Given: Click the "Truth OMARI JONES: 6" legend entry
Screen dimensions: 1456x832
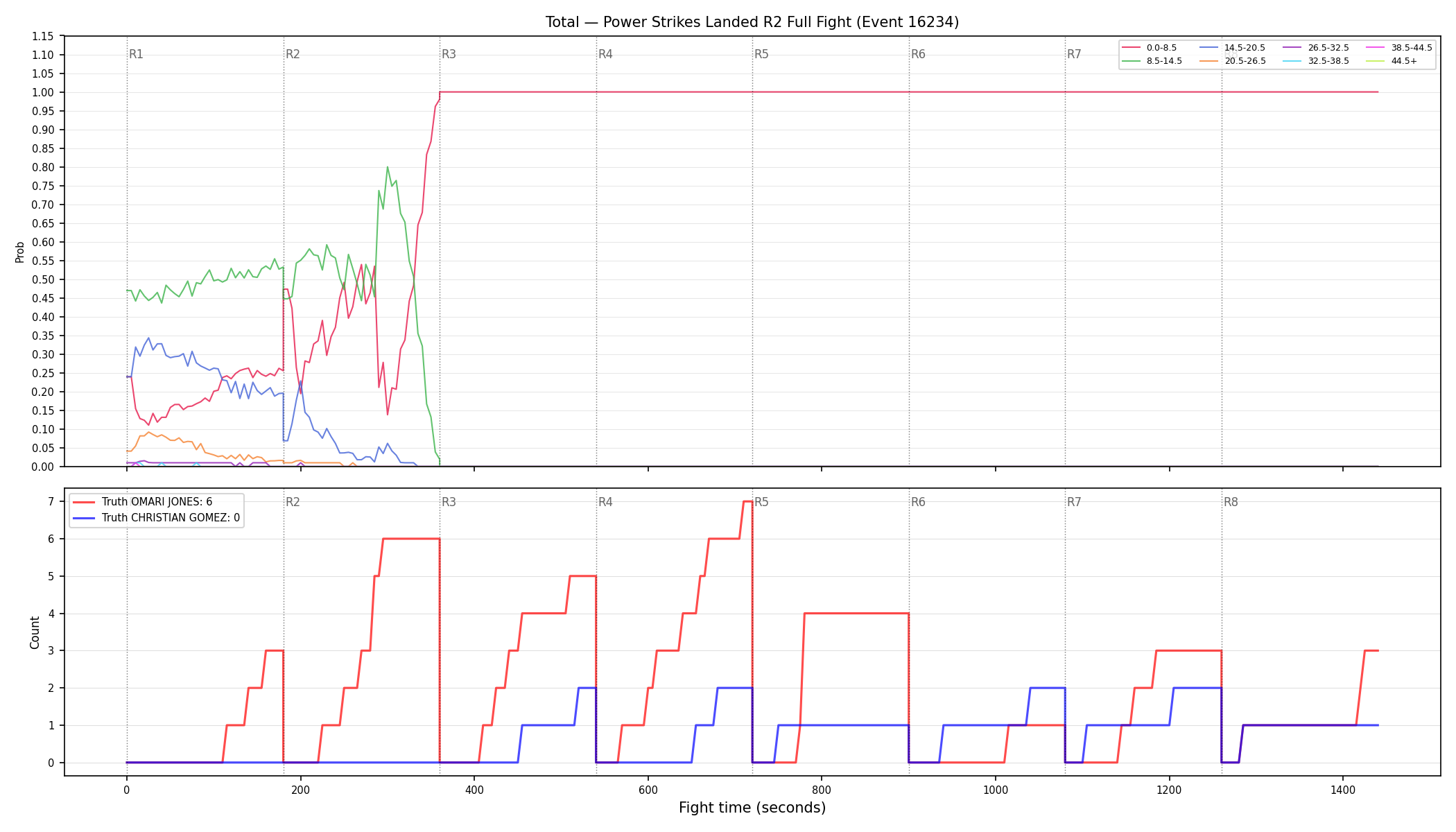Looking at the screenshot, I should tap(143, 502).
